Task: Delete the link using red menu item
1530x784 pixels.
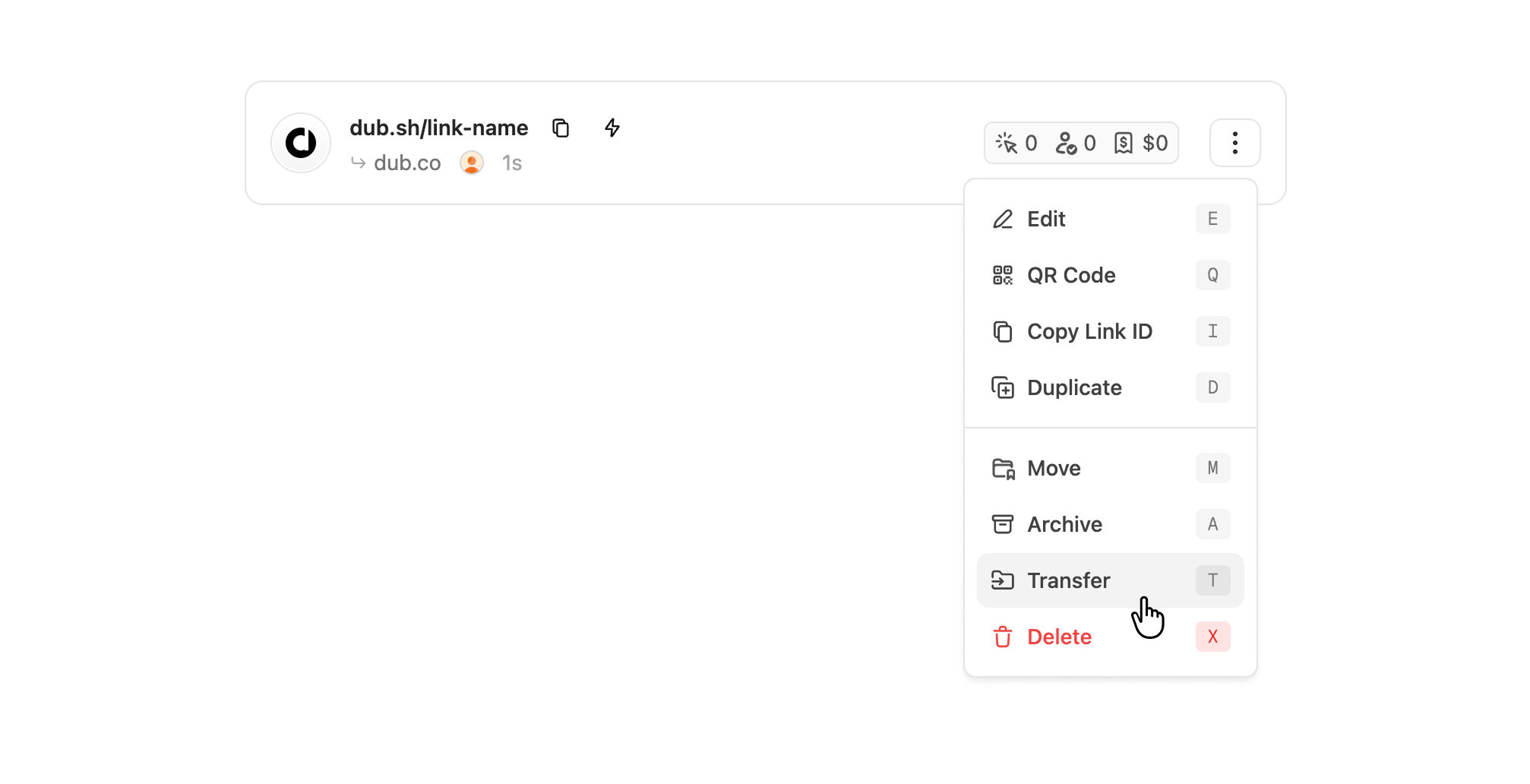Action: pos(1111,637)
